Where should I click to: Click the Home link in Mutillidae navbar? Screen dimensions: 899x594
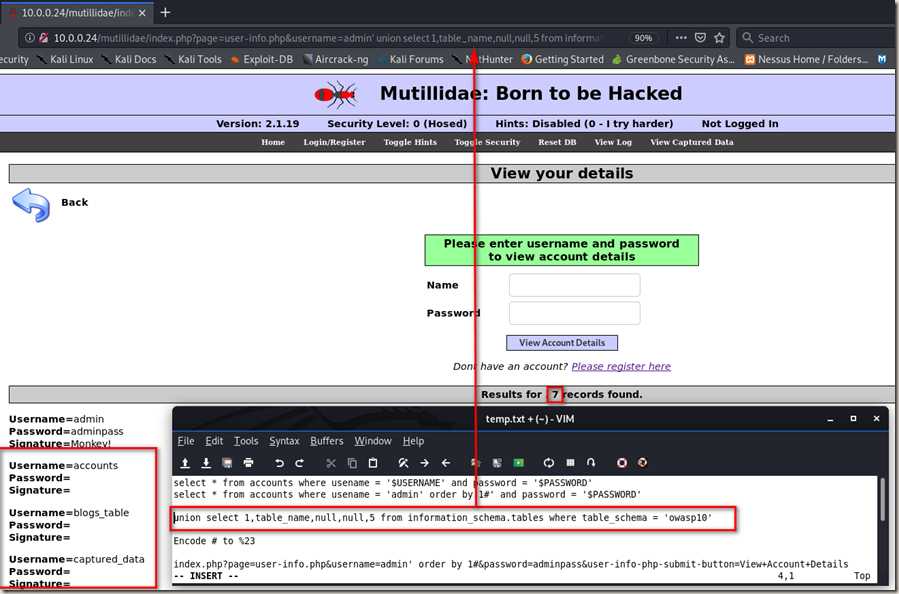click(273, 142)
